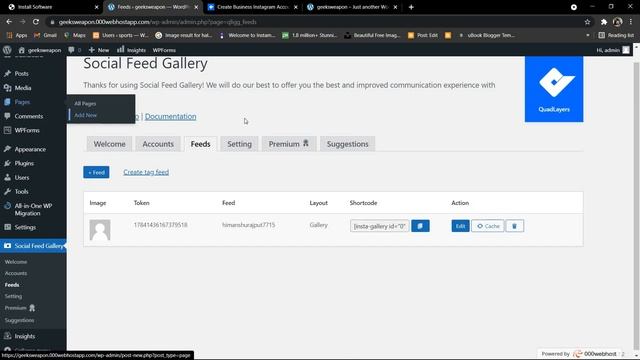This screenshot has height=360, width=640.
Task: Open the Comments menu item
Action: click(28, 116)
